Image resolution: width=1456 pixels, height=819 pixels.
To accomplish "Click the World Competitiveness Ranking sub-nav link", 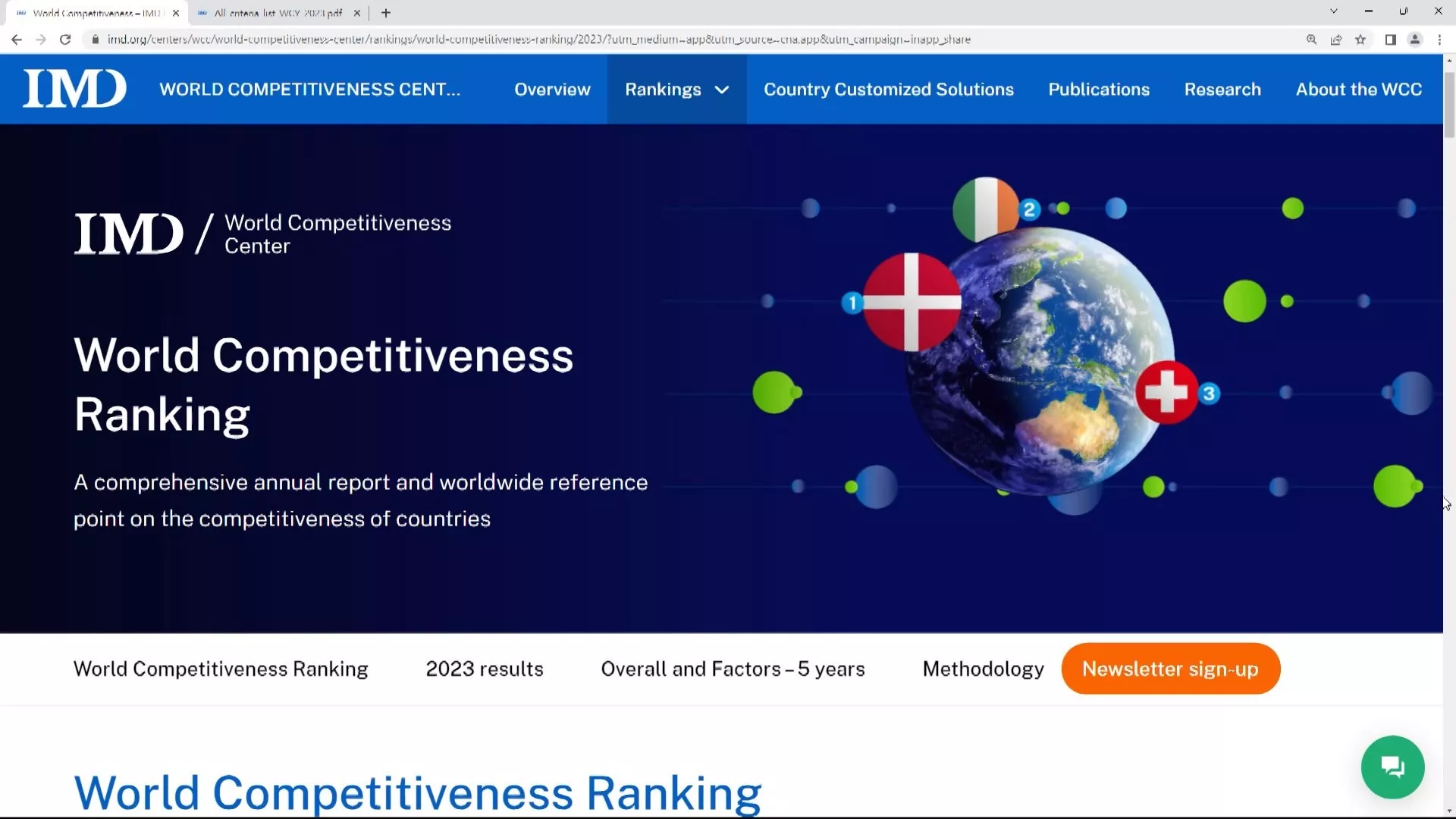I will [221, 669].
